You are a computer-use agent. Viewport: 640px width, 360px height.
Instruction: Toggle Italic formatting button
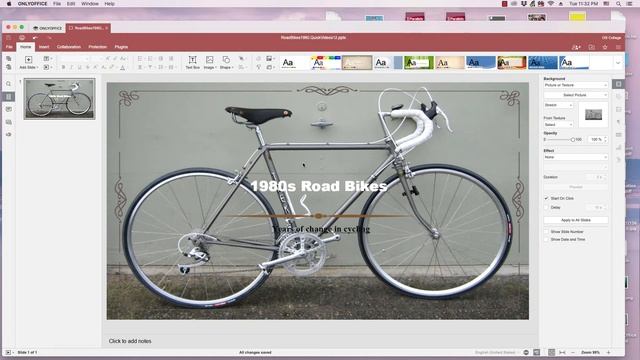71,67
